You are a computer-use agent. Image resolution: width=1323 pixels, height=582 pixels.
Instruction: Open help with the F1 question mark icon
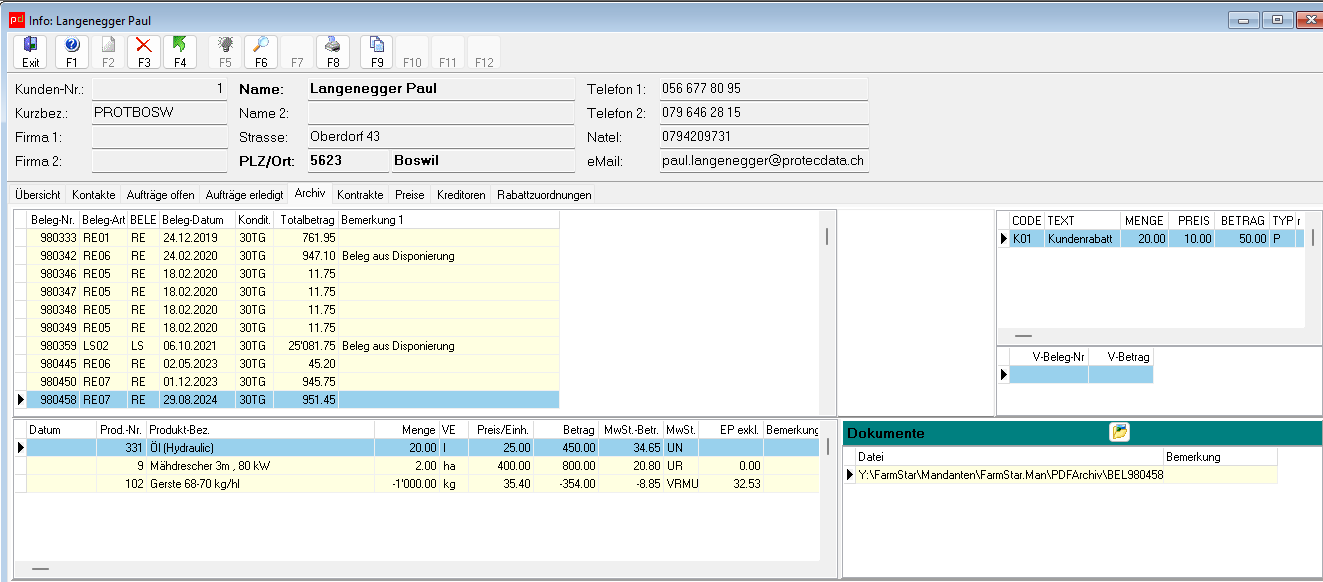(71, 51)
